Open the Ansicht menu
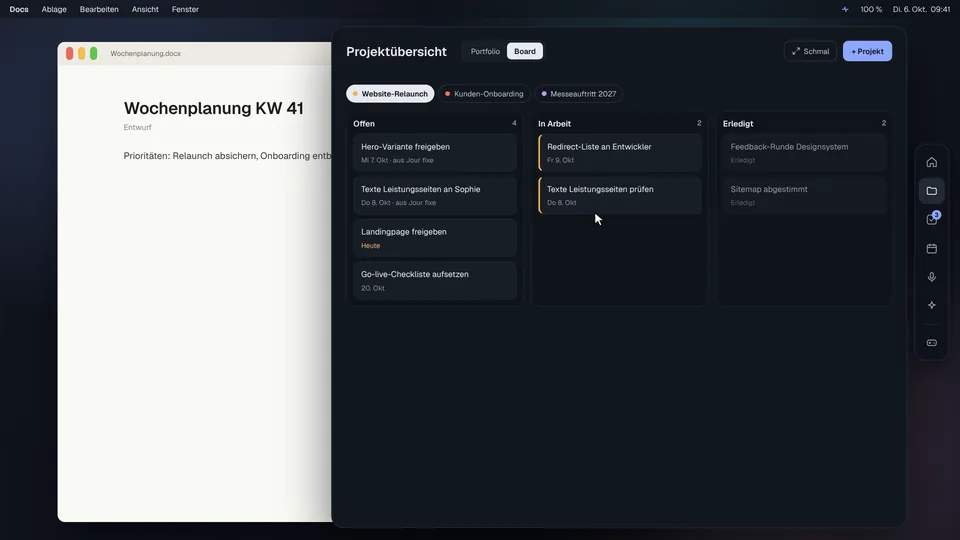960x540 pixels. pos(145,9)
